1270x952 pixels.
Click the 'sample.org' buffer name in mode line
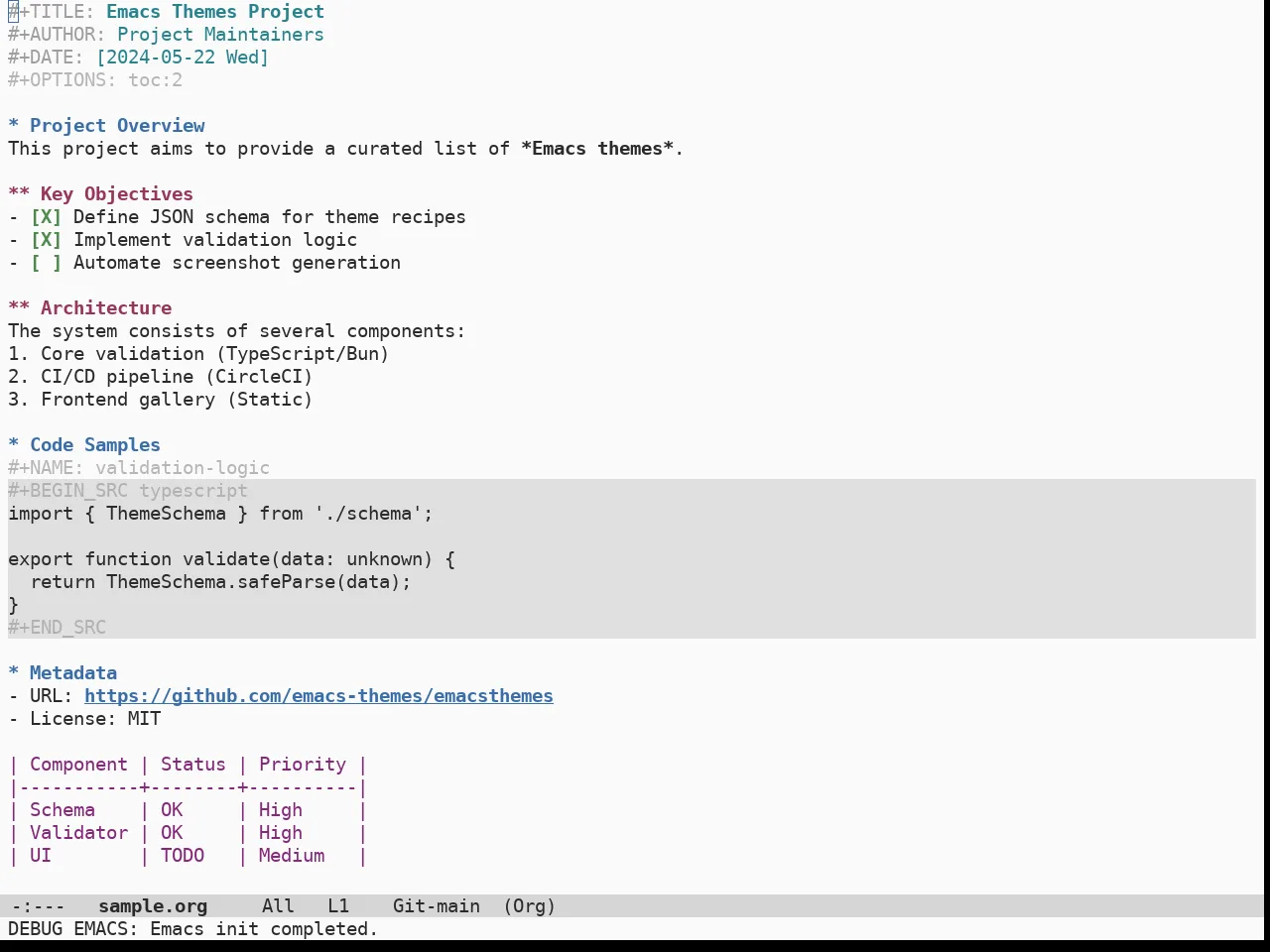click(153, 906)
